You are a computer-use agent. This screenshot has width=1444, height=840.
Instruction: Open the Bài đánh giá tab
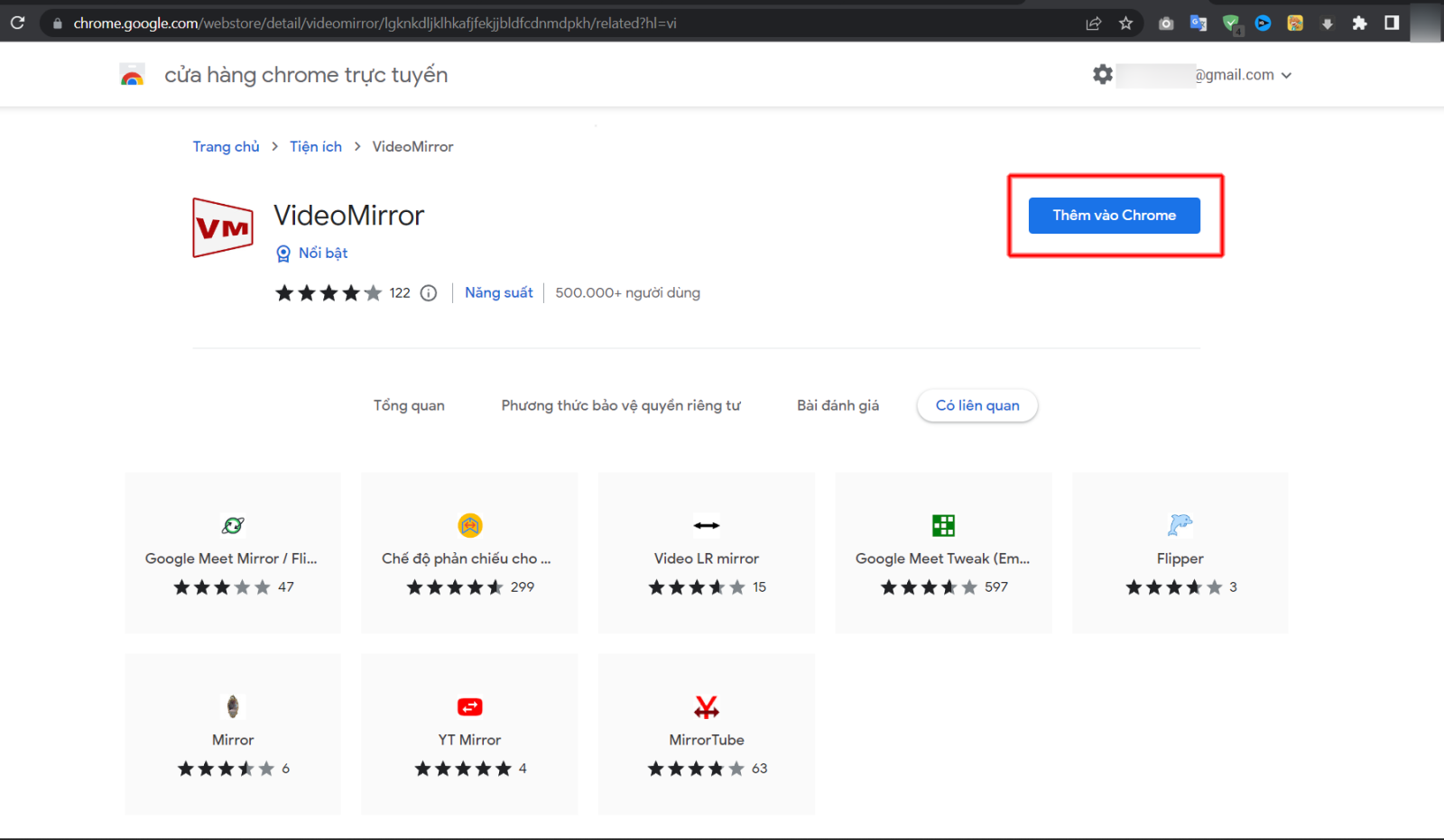coord(838,406)
